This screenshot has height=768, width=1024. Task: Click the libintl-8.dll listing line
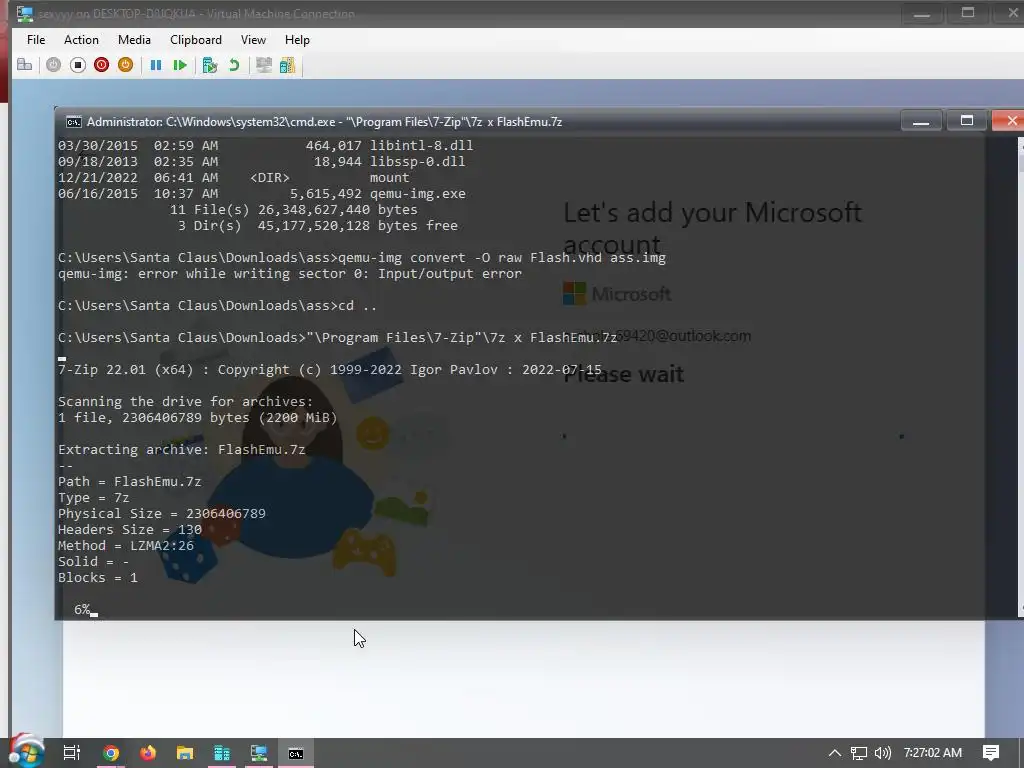[x=265, y=146]
